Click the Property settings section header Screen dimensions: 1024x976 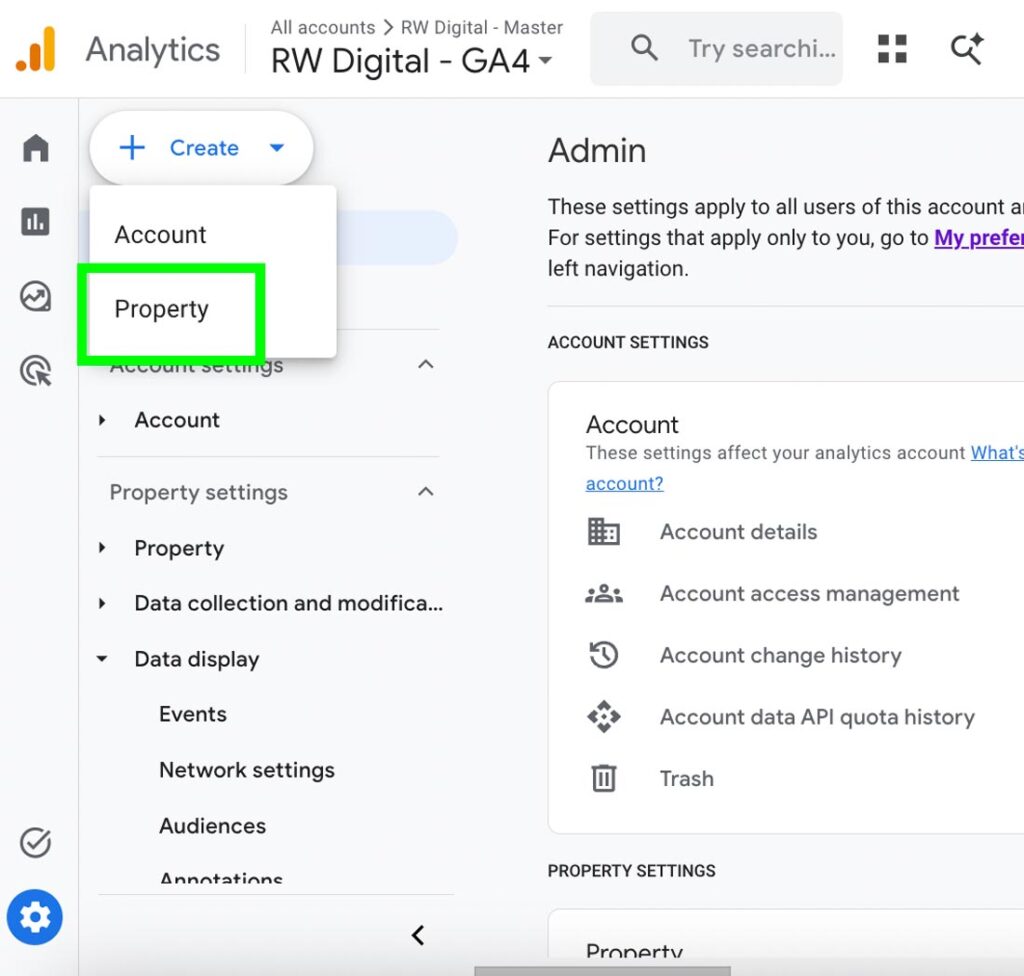[199, 492]
